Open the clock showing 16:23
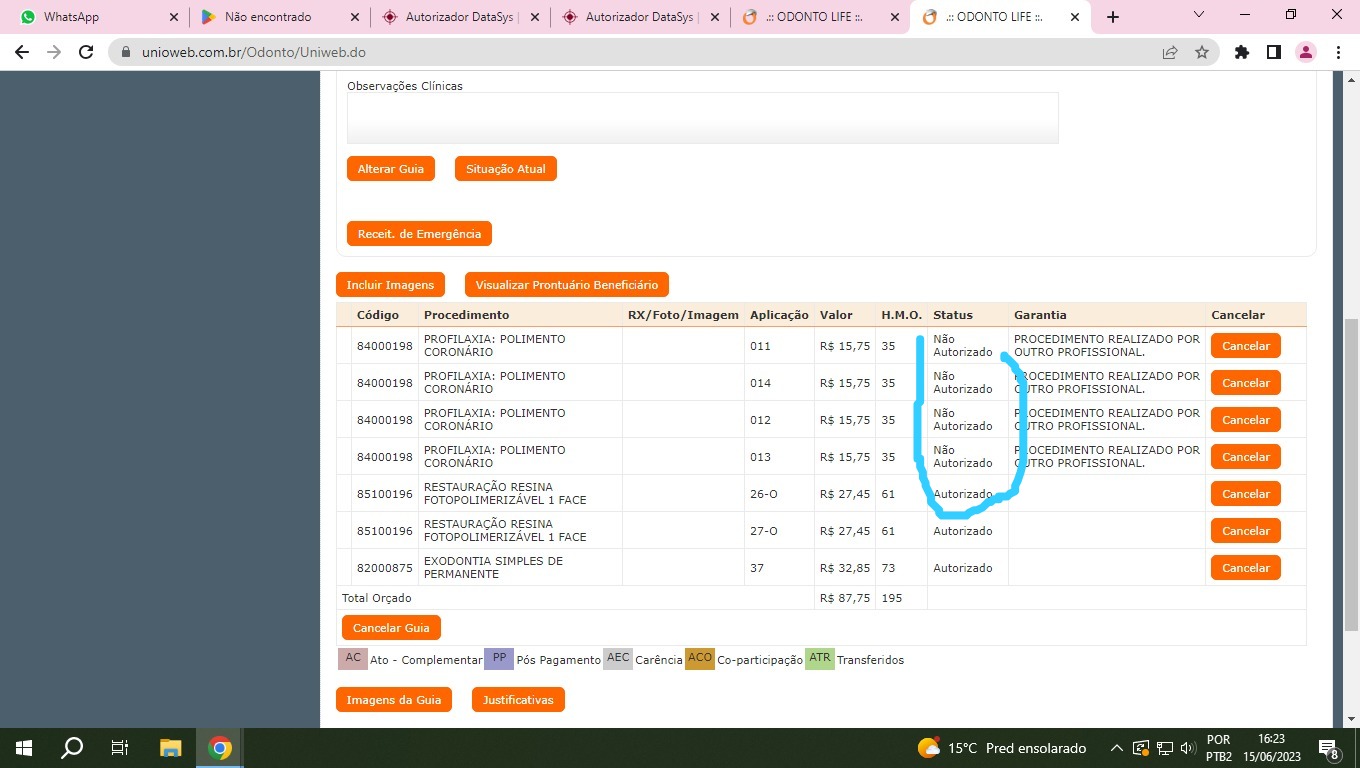The image size is (1360, 768). (1272, 748)
